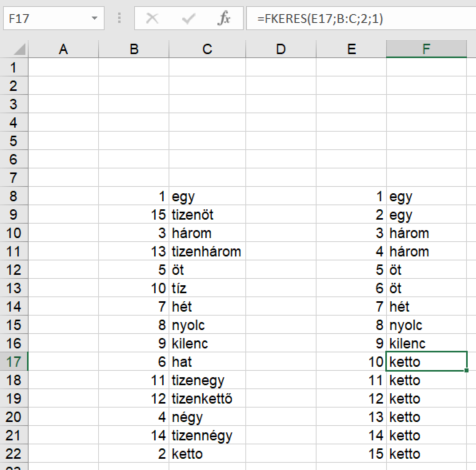
Task: Open Insert Function fx dialog
Action: coord(224,18)
